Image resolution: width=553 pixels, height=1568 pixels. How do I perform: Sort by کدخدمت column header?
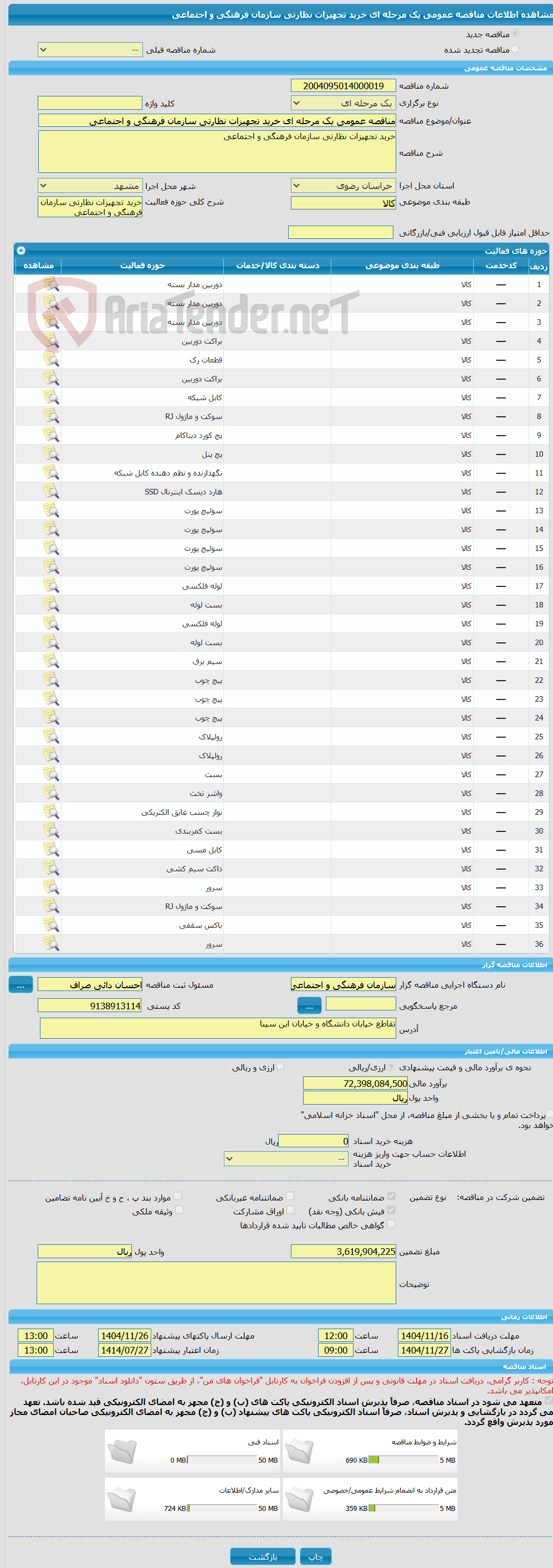501,265
